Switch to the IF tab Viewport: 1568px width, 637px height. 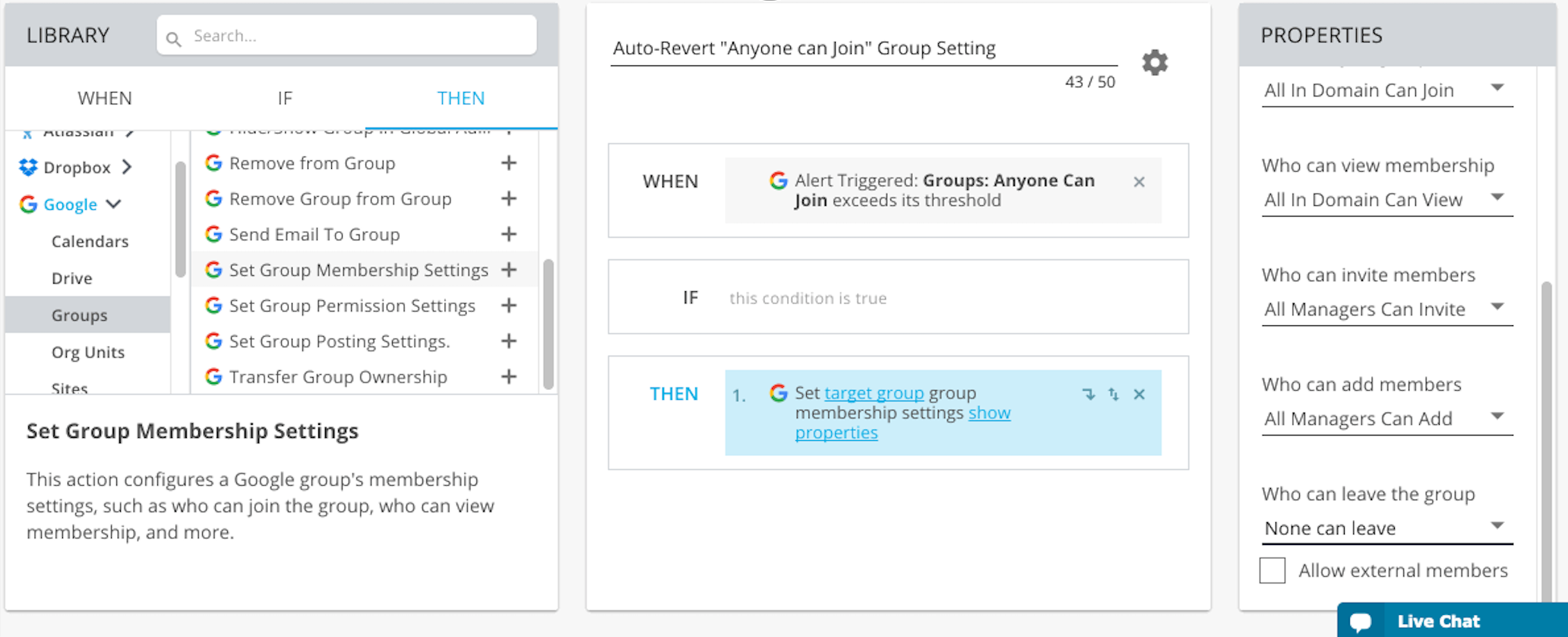(285, 98)
